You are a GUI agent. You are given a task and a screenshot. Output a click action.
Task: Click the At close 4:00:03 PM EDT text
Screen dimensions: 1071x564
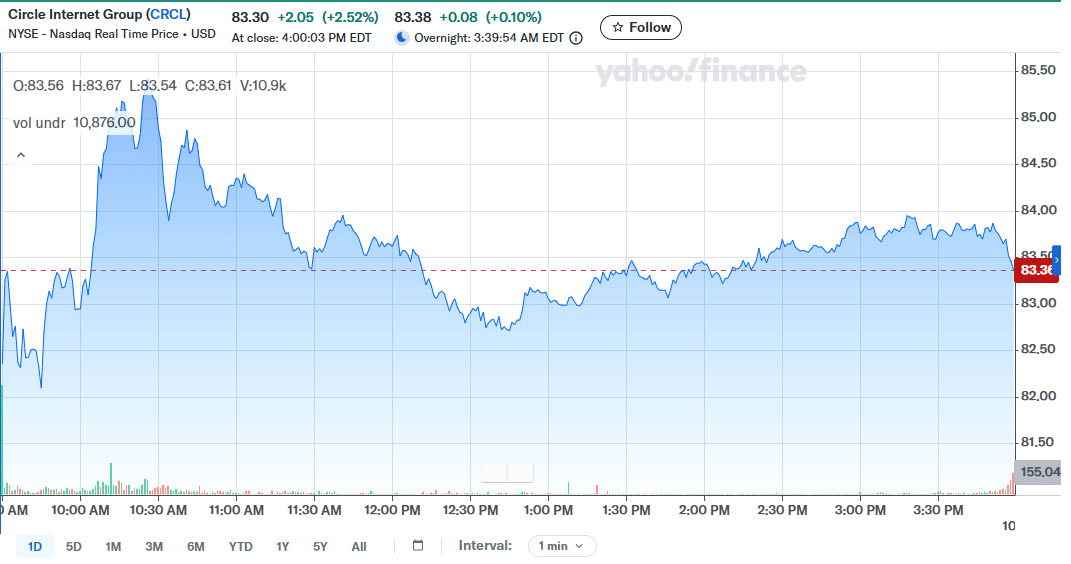click(x=301, y=38)
